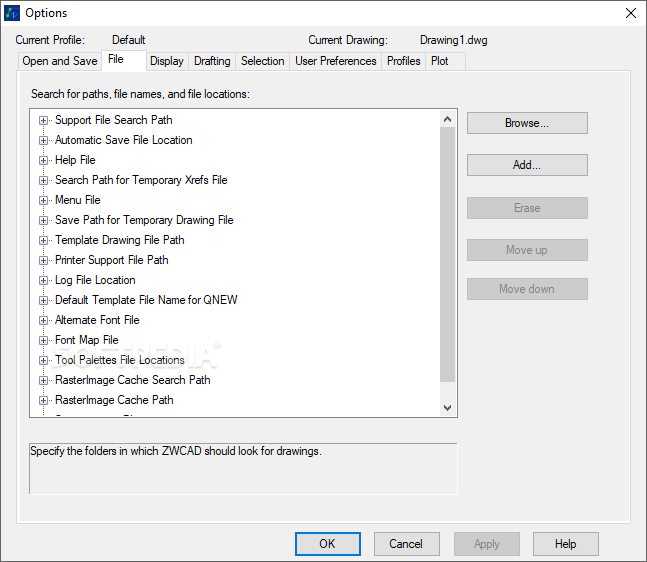Select the Help File tree item
The width and height of the screenshot is (647, 562).
(75, 160)
